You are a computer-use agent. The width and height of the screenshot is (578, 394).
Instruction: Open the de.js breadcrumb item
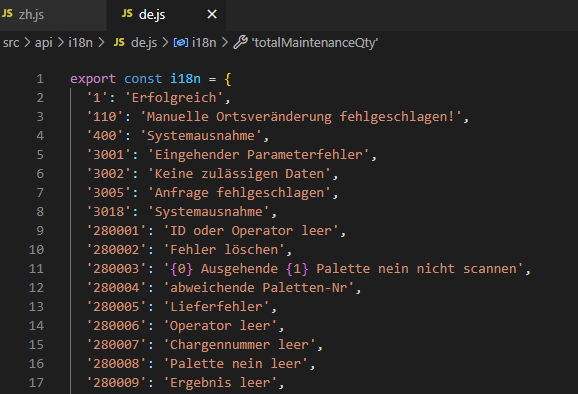click(x=144, y=43)
